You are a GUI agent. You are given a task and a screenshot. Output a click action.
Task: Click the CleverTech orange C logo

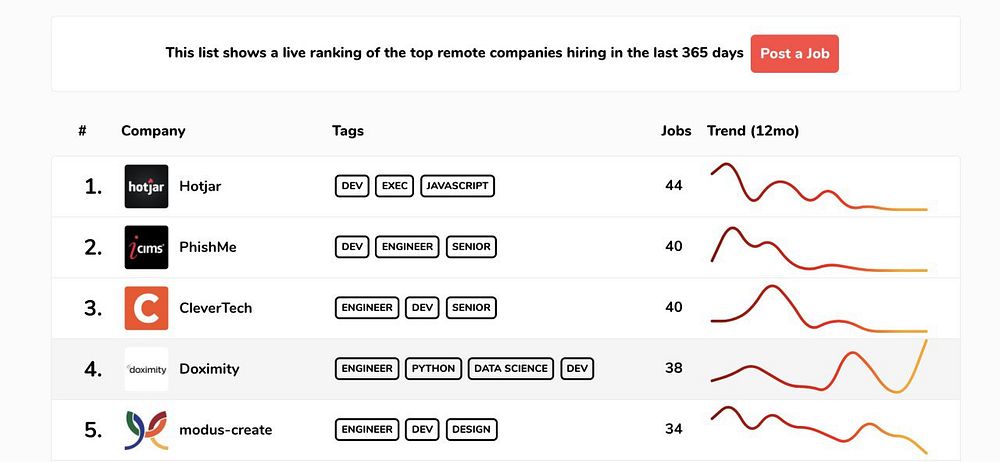[x=146, y=308]
